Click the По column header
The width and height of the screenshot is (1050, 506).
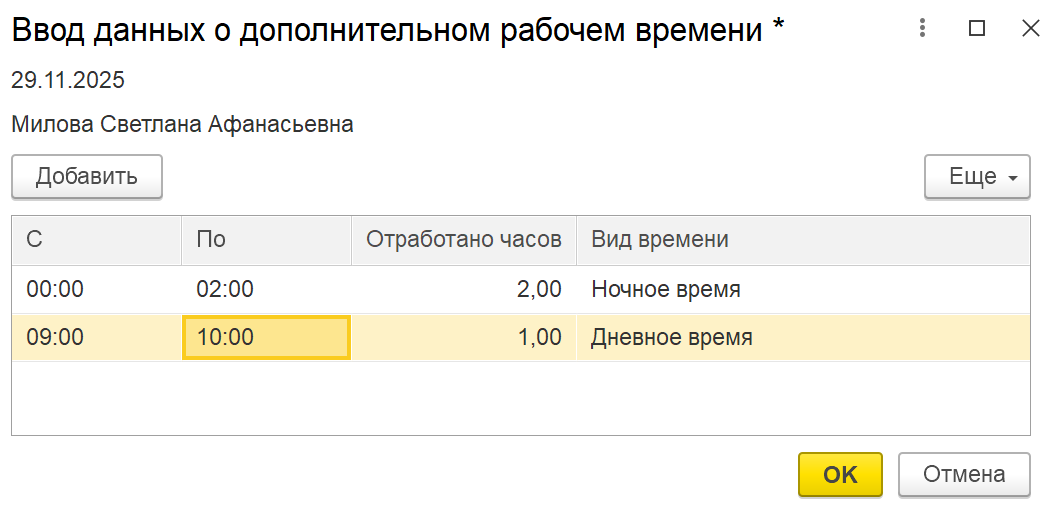pyautogui.click(x=266, y=240)
